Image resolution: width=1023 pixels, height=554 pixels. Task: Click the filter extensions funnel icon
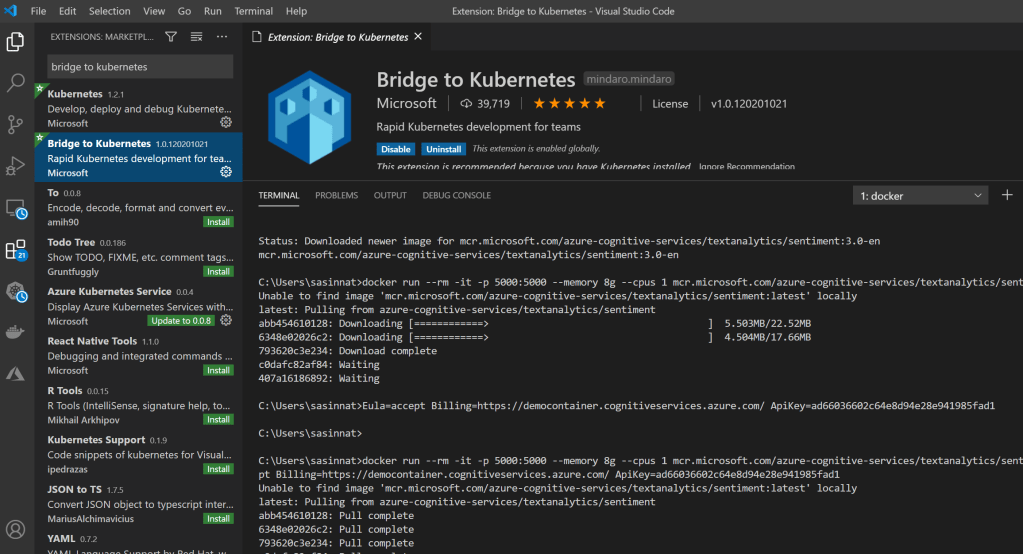[x=171, y=37]
